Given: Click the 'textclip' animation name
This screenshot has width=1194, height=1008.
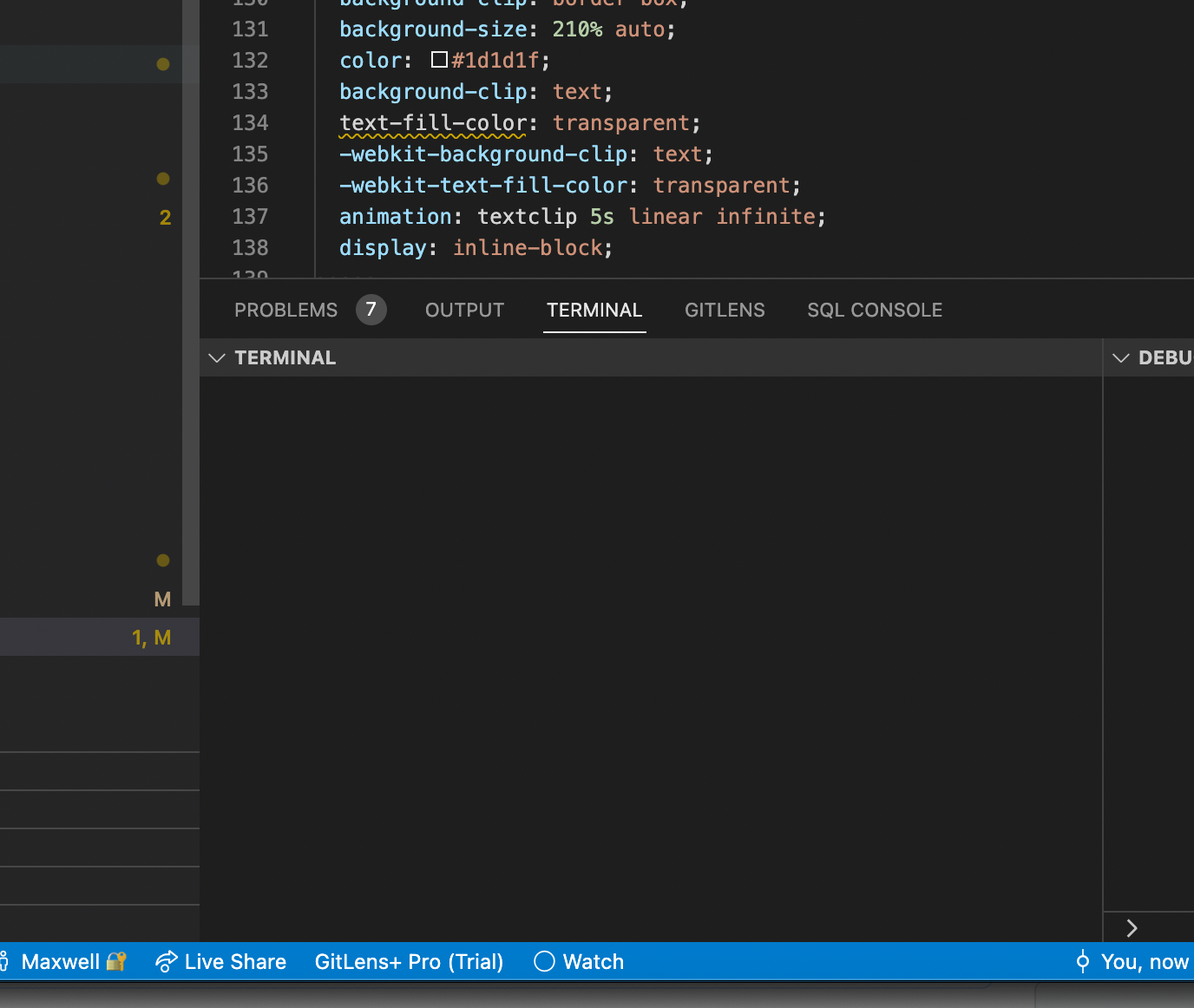Looking at the screenshot, I should (527, 216).
